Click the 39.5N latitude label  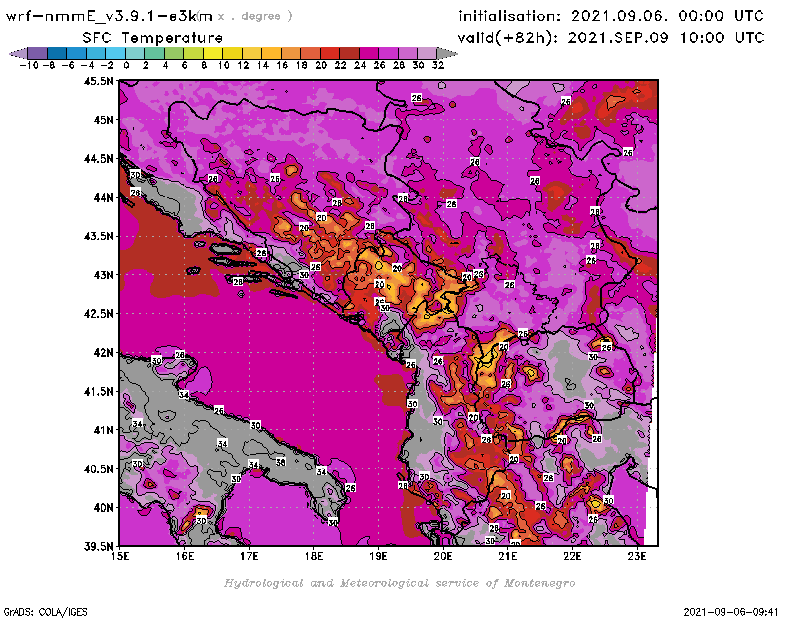(98, 546)
